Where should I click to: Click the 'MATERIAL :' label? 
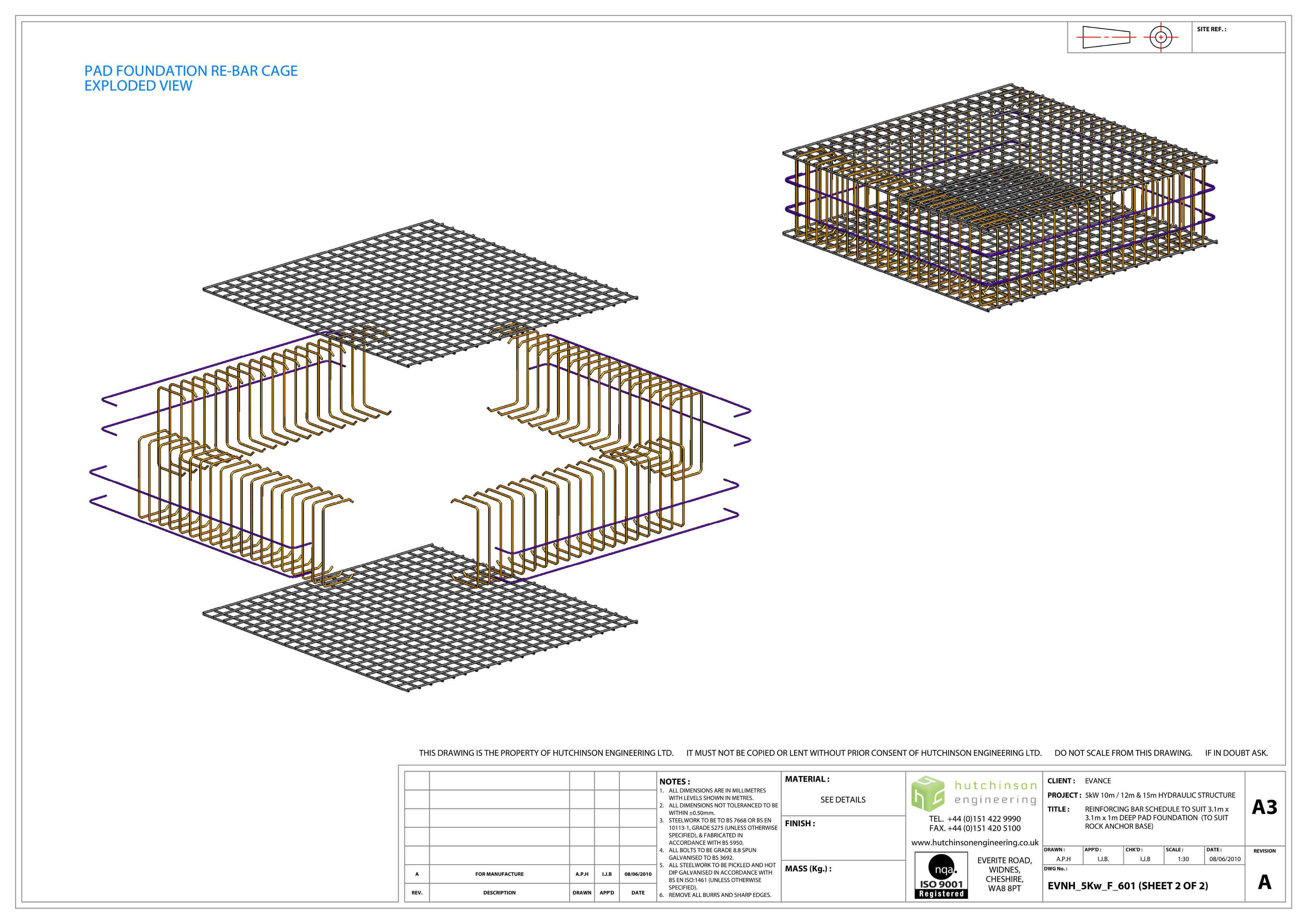point(807,779)
